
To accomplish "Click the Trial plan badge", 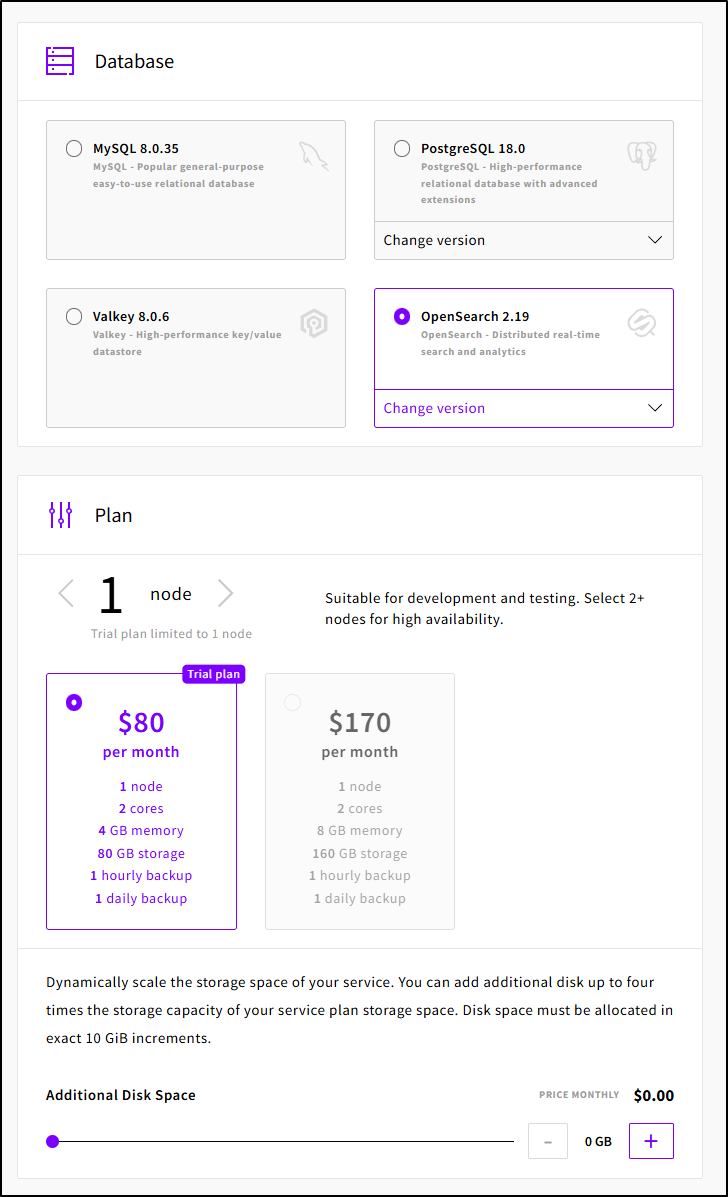I will (214, 674).
